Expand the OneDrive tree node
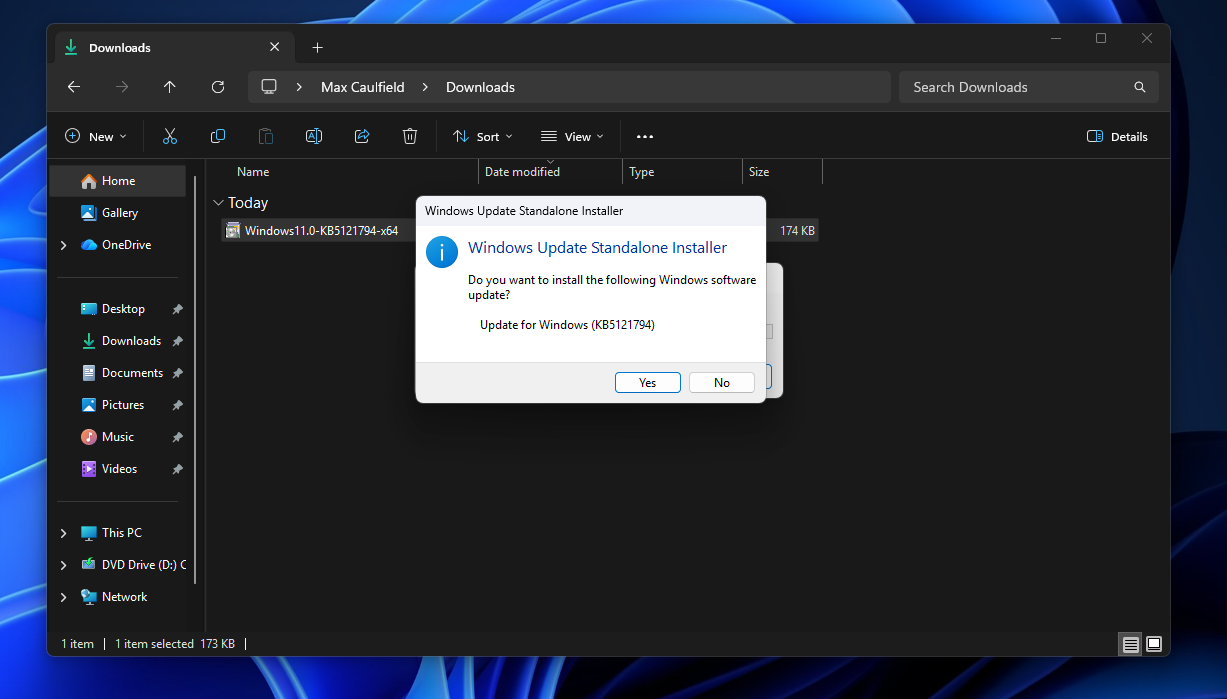This screenshot has height=699, width=1227. (64, 245)
